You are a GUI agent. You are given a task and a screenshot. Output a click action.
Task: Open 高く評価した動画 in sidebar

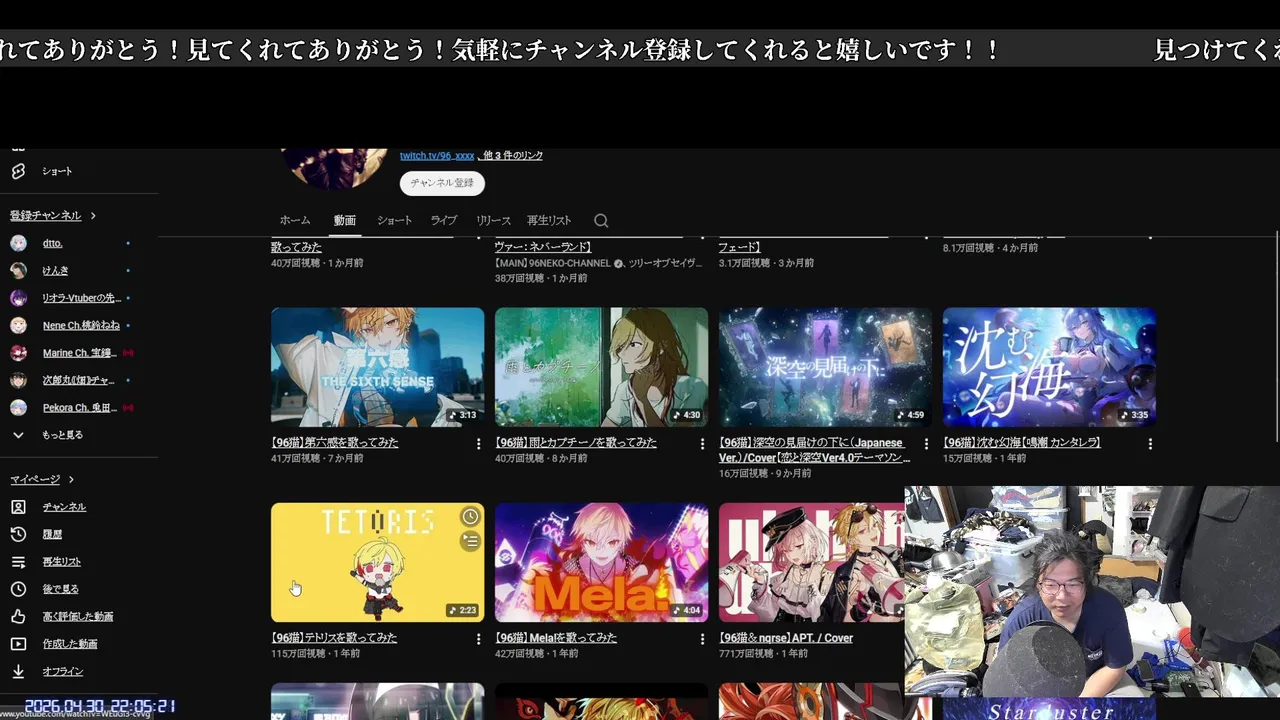pos(78,617)
